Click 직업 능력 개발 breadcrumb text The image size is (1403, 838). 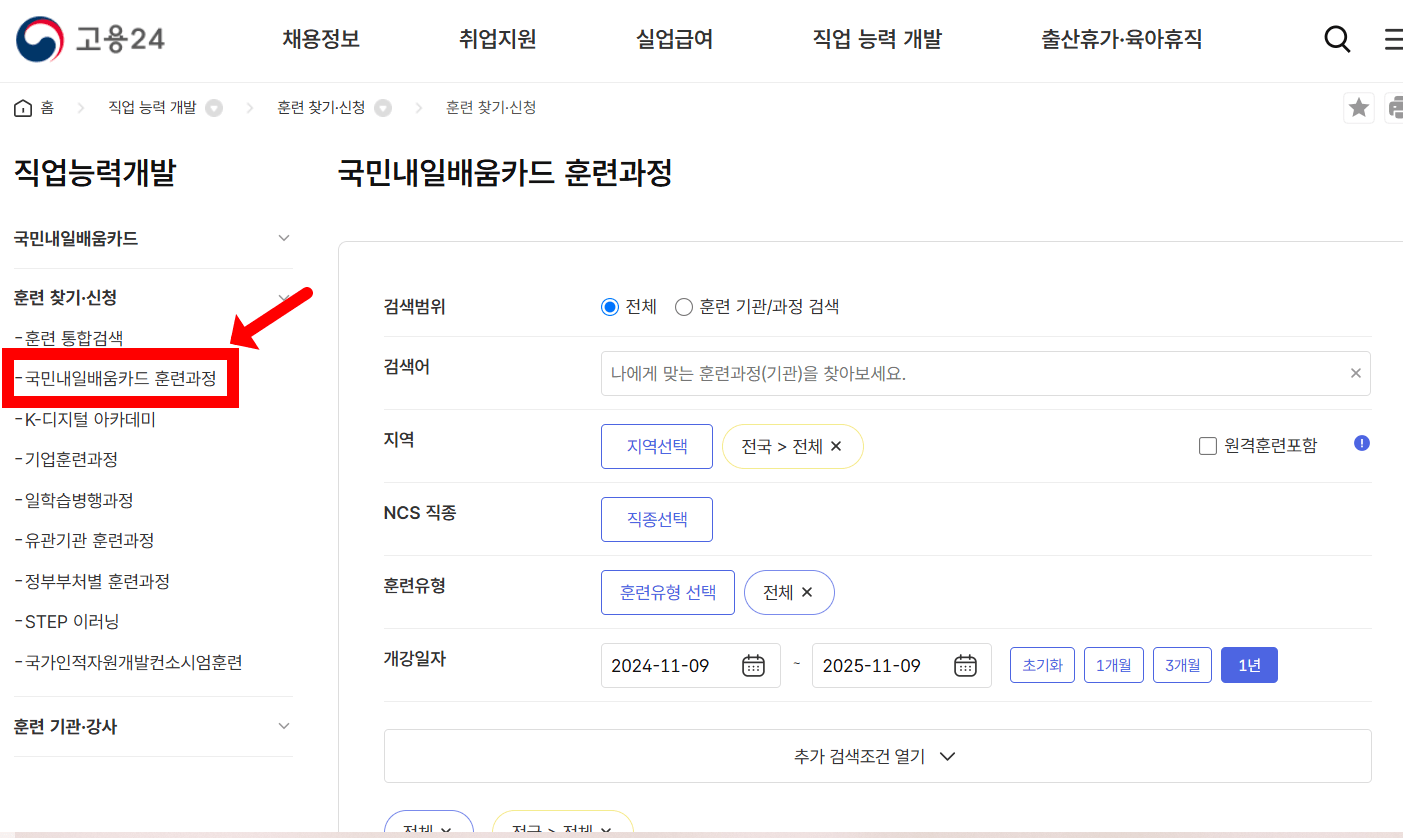(x=152, y=108)
